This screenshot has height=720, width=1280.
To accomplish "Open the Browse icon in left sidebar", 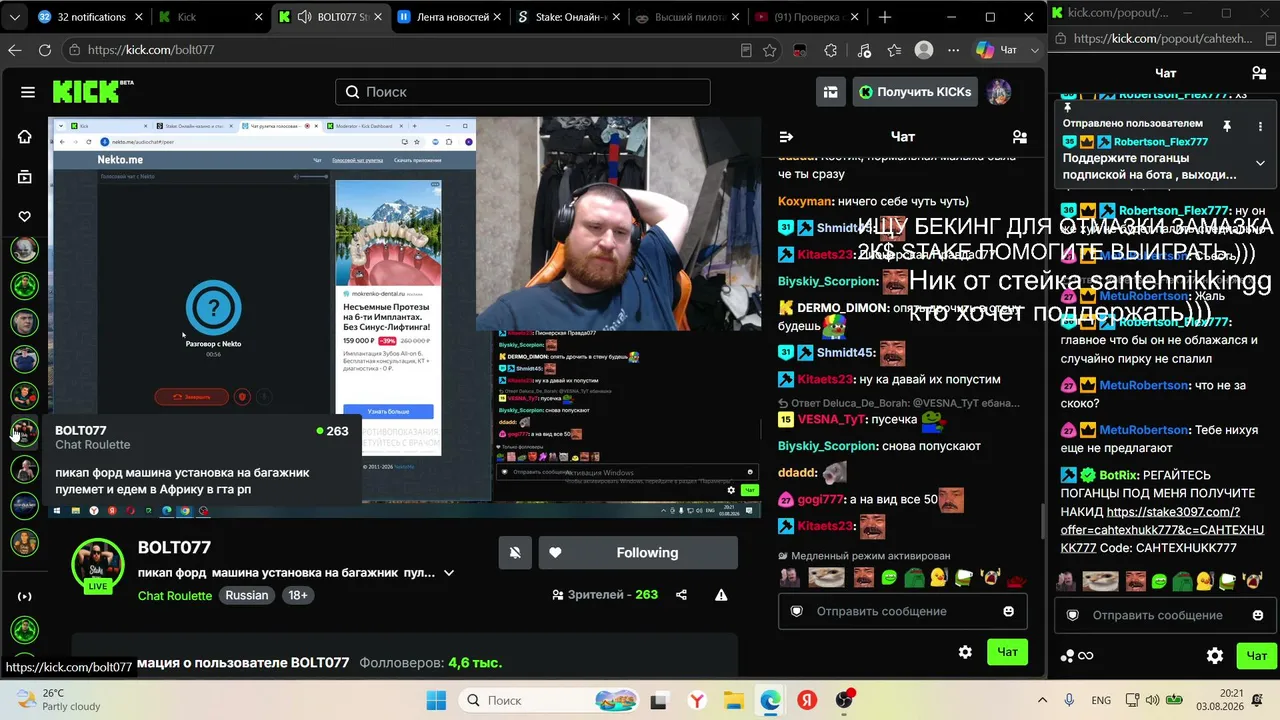I will pyautogui.click(x=25, y=177).
